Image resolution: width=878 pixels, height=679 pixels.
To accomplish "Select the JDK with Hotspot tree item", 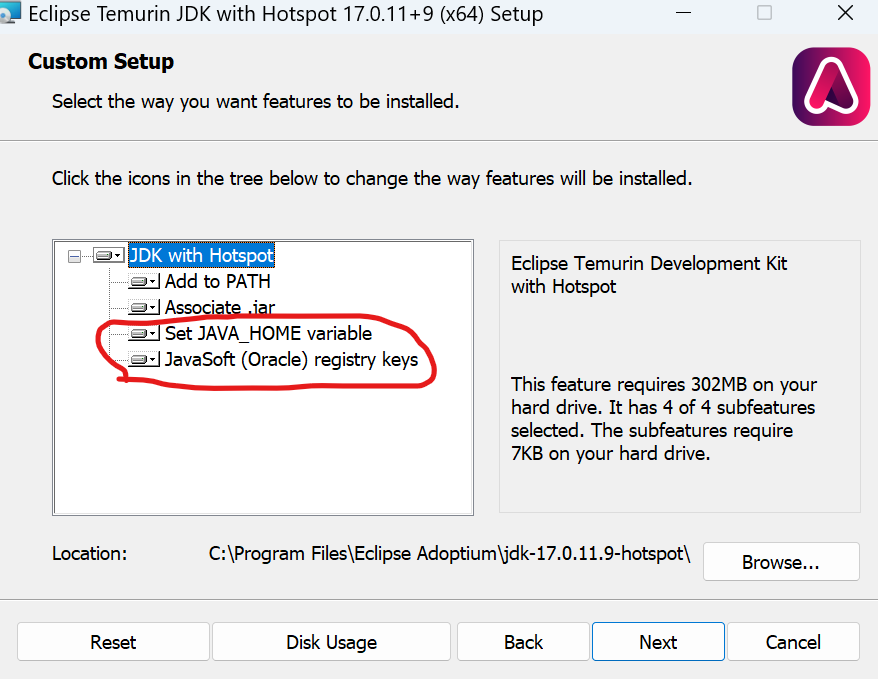I will pyautogui.click(x=202, y=255).
